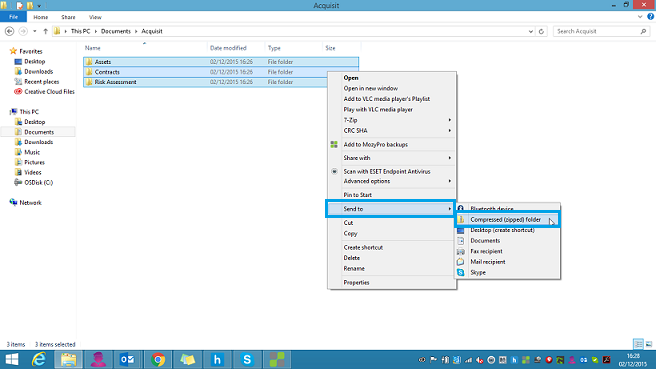656x369 pixels.
Task: Choose Compressed (zipped) folder
Action: [x=507, y=219]
